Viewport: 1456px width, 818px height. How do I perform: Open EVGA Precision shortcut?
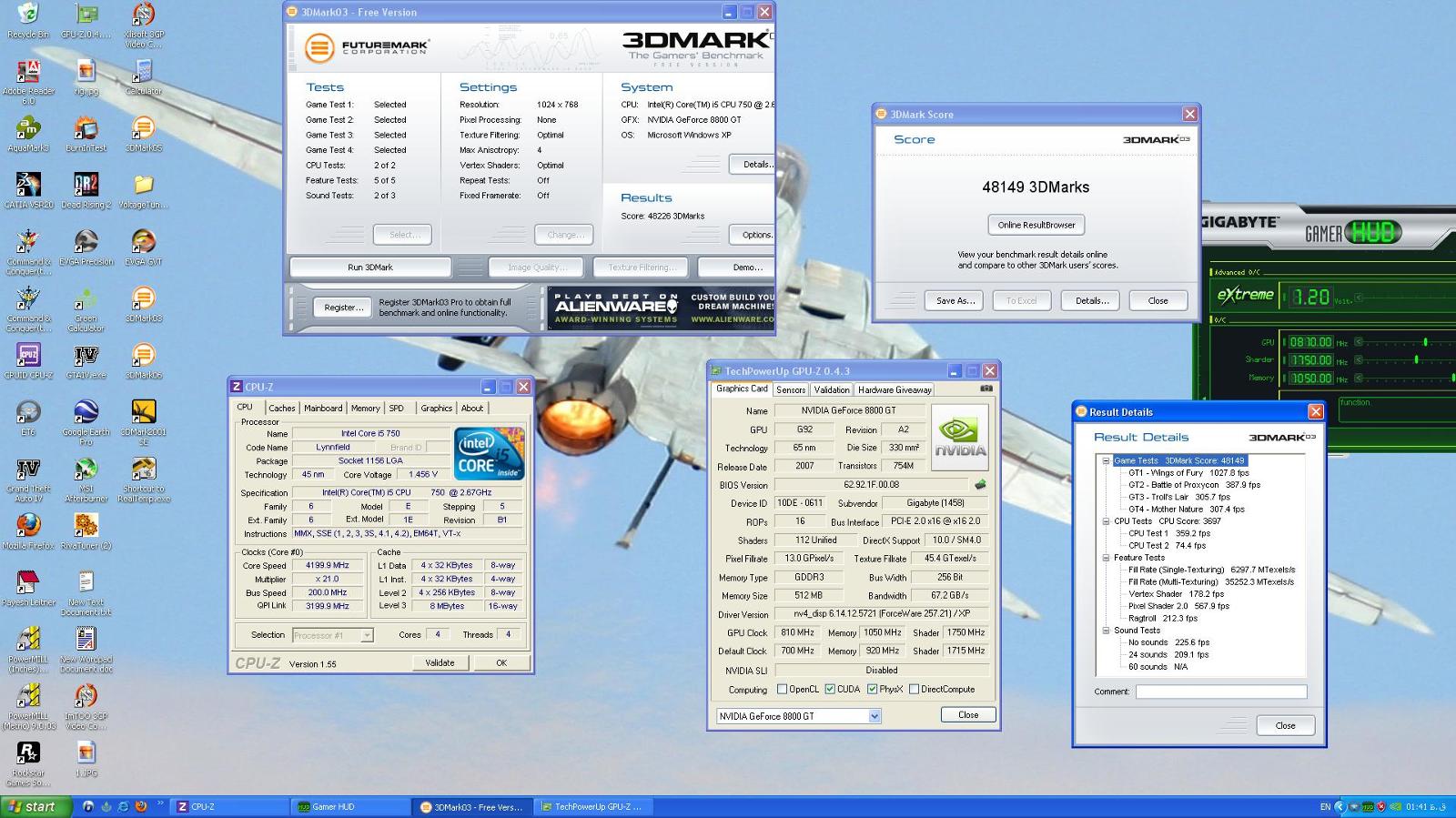pos(86,247)
